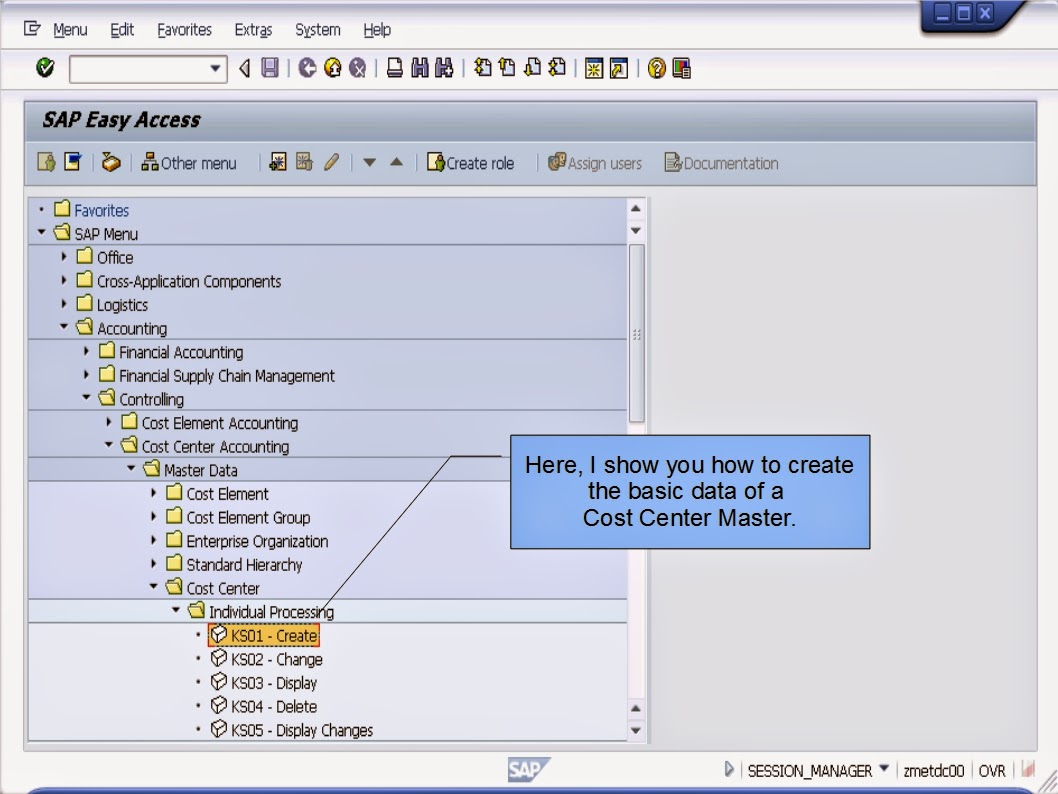
Task: Click the User Menu icon
Action: pyautogui.click(x=47, y=163)
